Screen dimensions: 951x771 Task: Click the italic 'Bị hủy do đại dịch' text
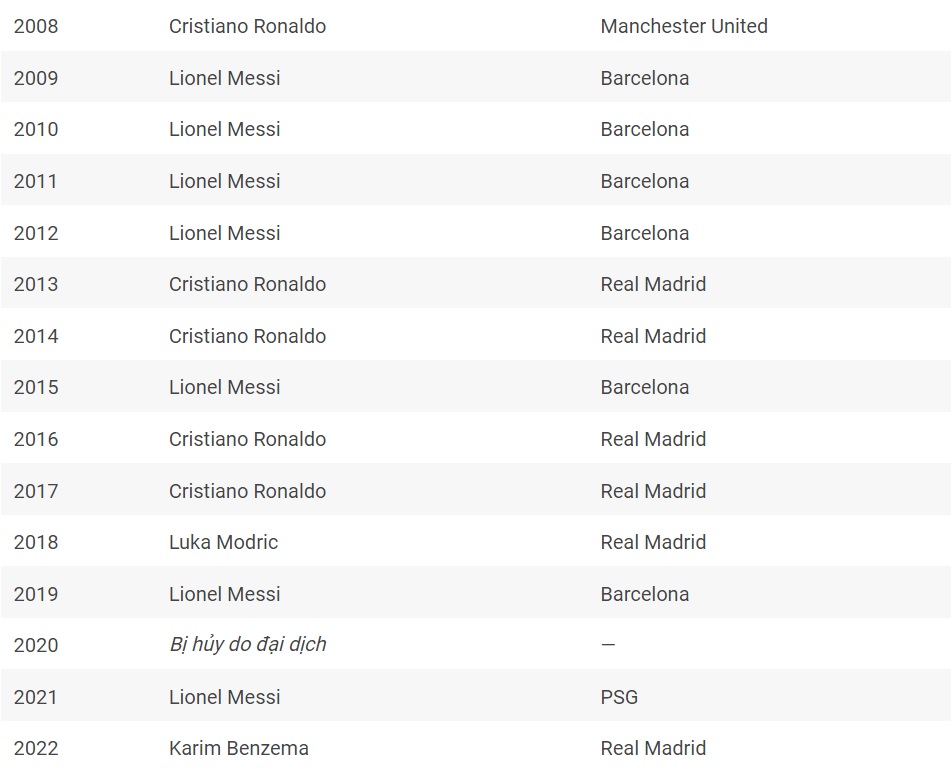pyautogui.click(x=247, y=644)
